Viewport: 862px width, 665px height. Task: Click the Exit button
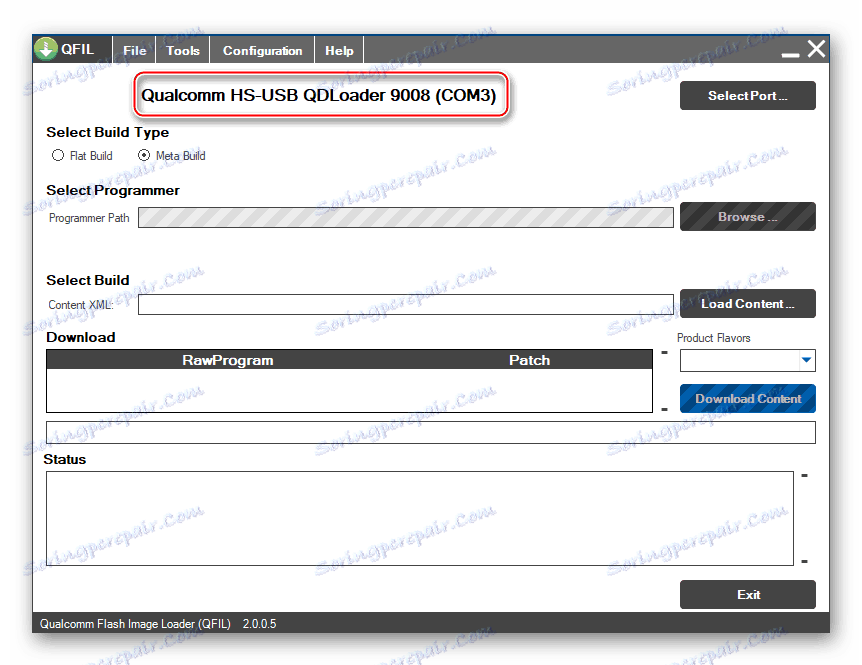748,595
